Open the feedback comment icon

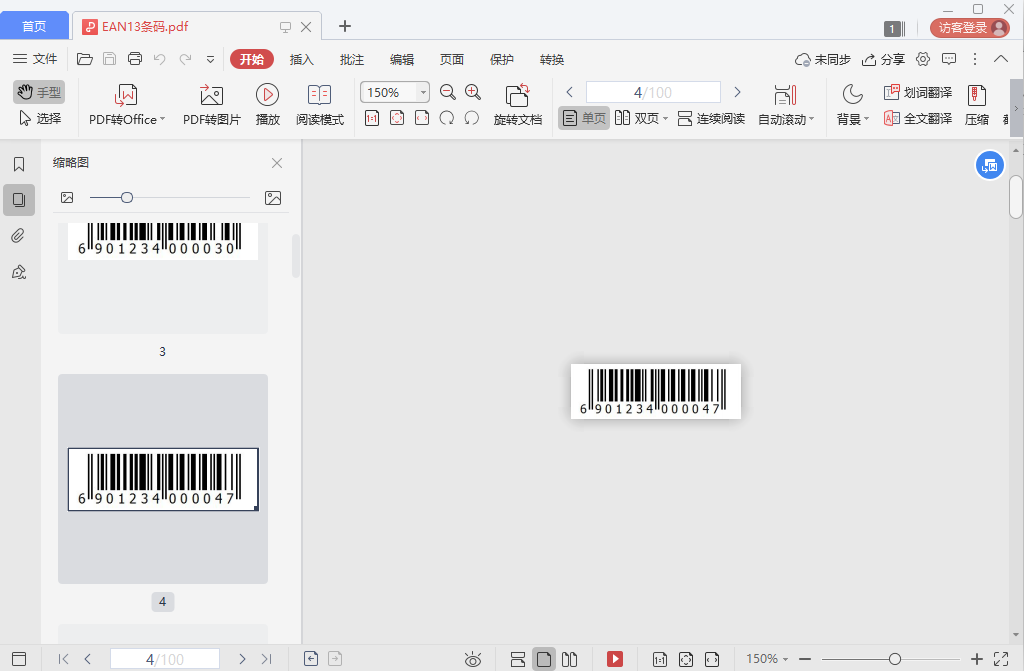click(x=949, y=59)
